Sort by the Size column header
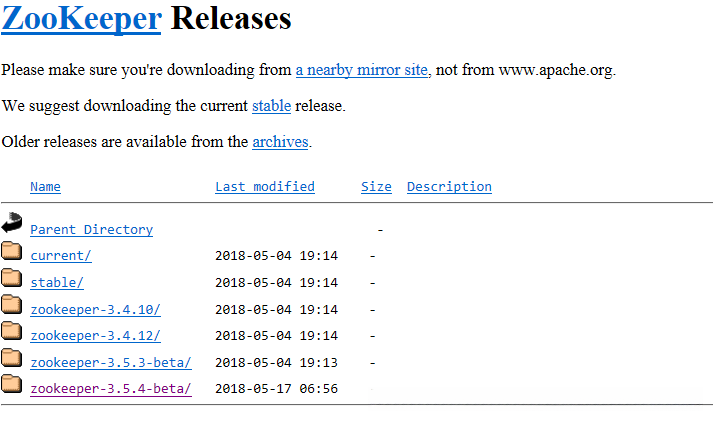Image resolution: width=713 pixels, height=422 pixels. coord(376,187)
